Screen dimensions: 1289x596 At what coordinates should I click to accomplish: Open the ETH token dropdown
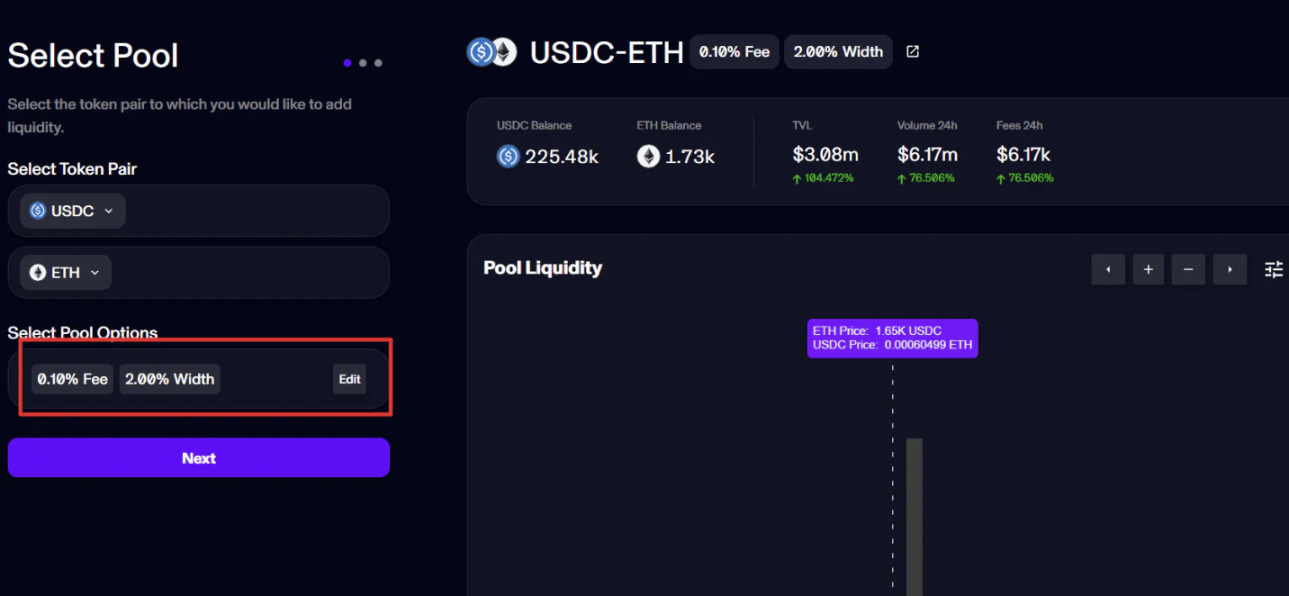click(66, 272)
